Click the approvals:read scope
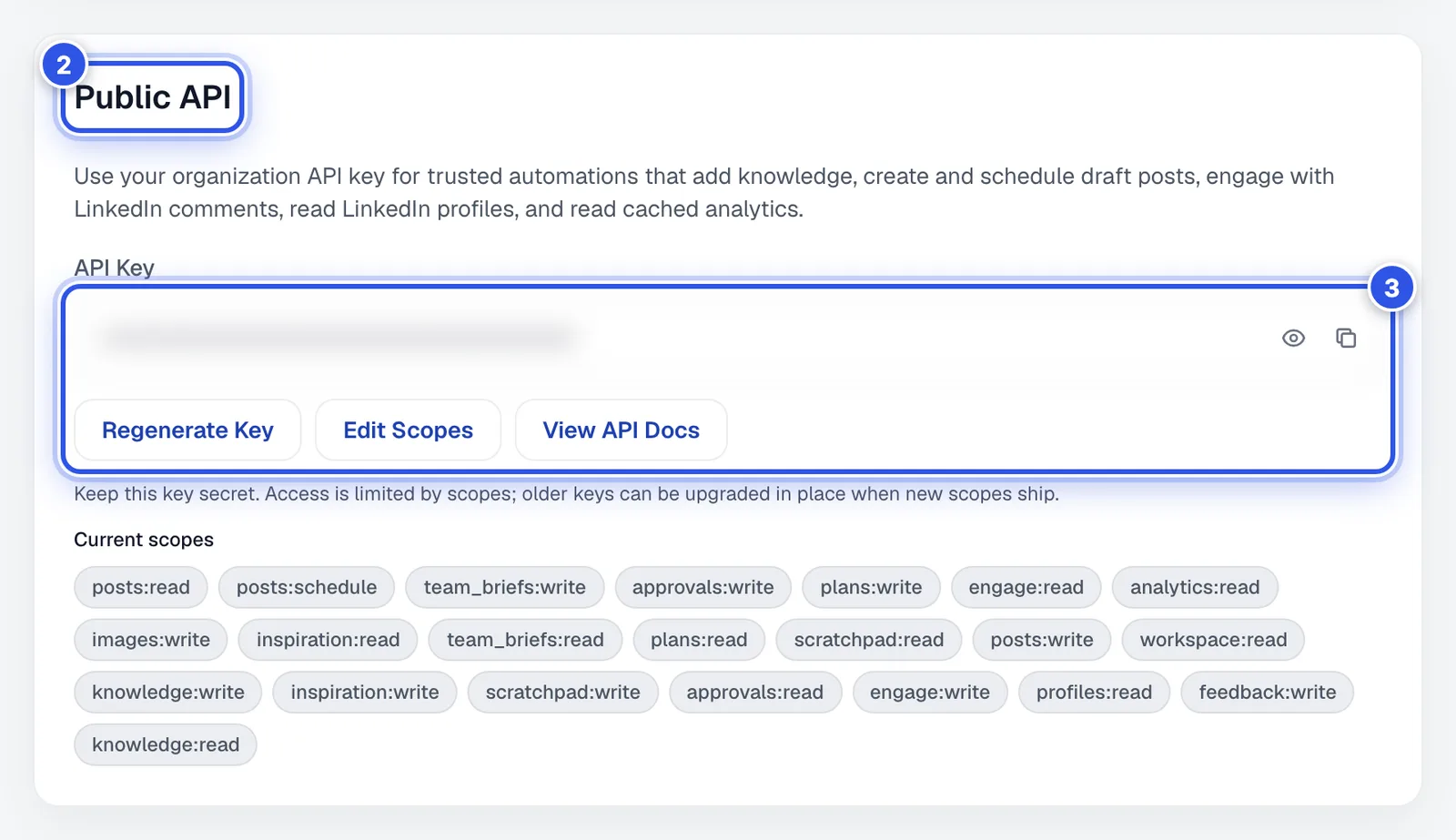This screenshot has height=840, width=1456. click(754, 693)
